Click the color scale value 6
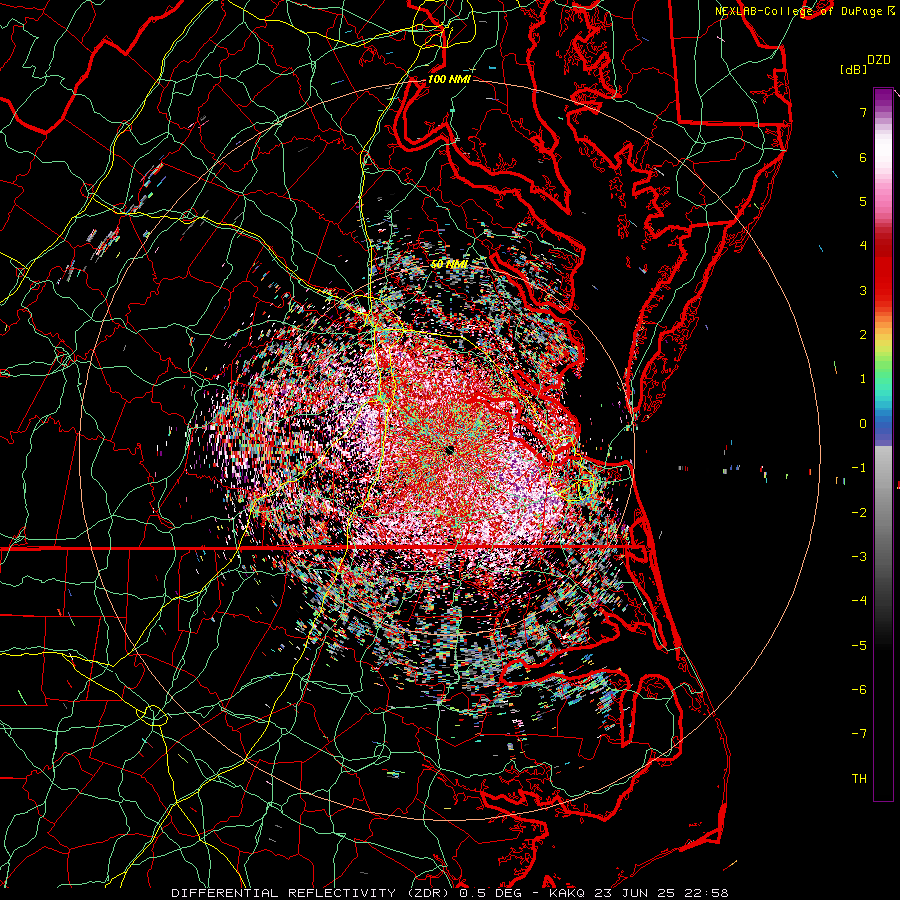The width and height of the screenshot is (900, 900). (x=863, y=157)
